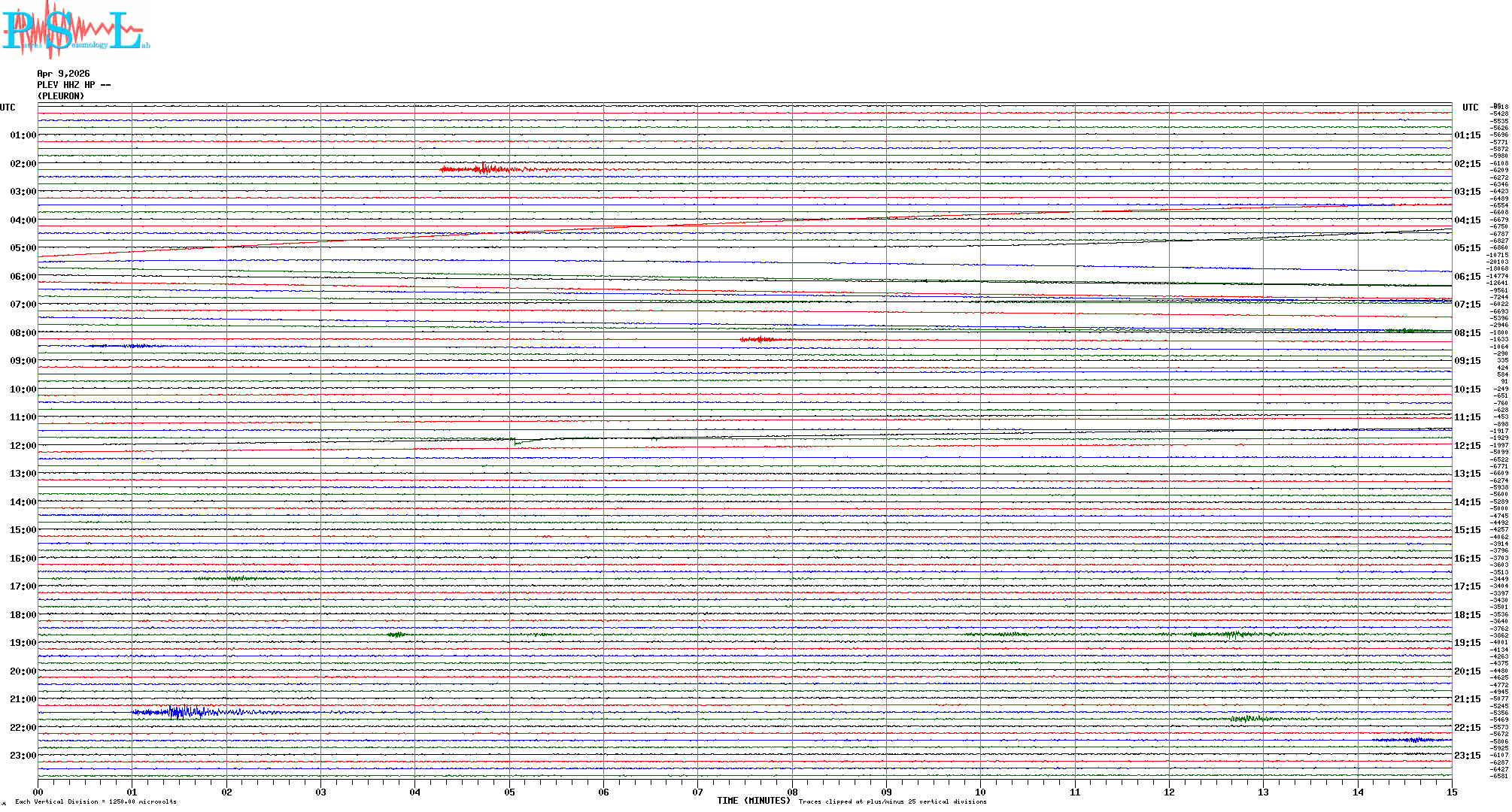Click the TIME (MINUTES) axis title
The width and height of the screenshot is (1512, 812).
pos(753,801)
